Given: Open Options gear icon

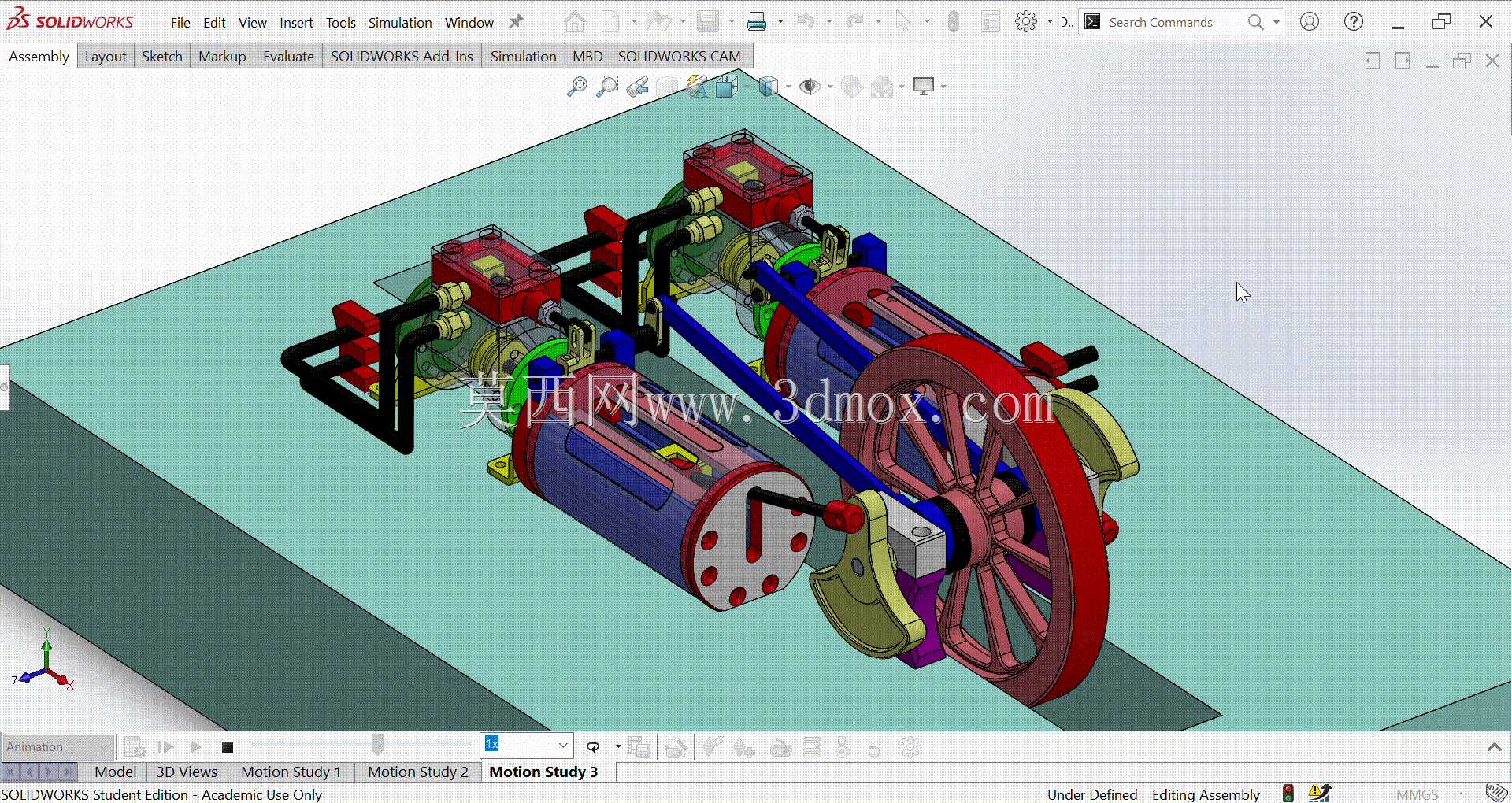Looking at the screenshot, I should tap(1026, 22).
